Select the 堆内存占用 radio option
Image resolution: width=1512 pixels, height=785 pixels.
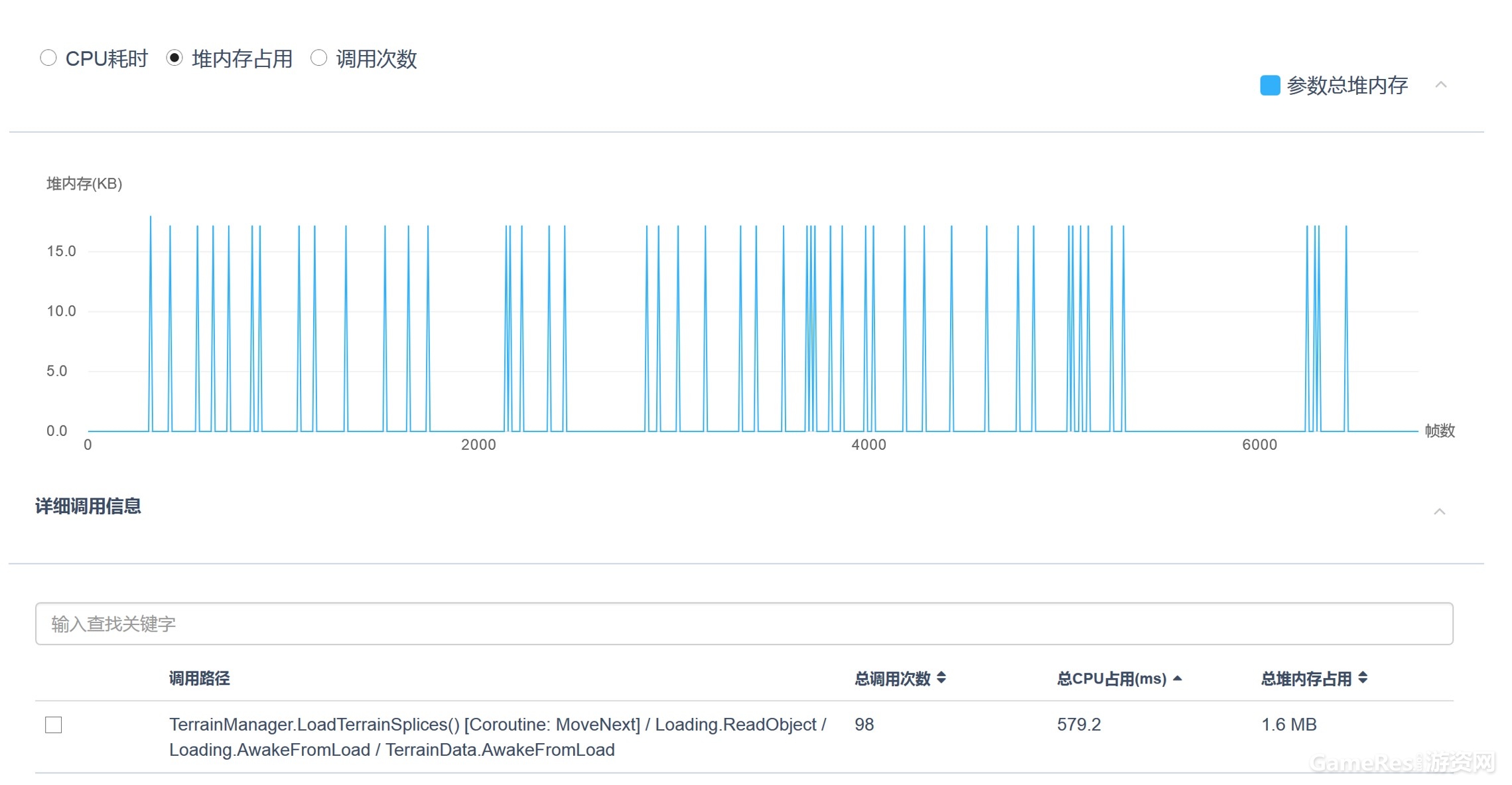click(x=174, y=58)
